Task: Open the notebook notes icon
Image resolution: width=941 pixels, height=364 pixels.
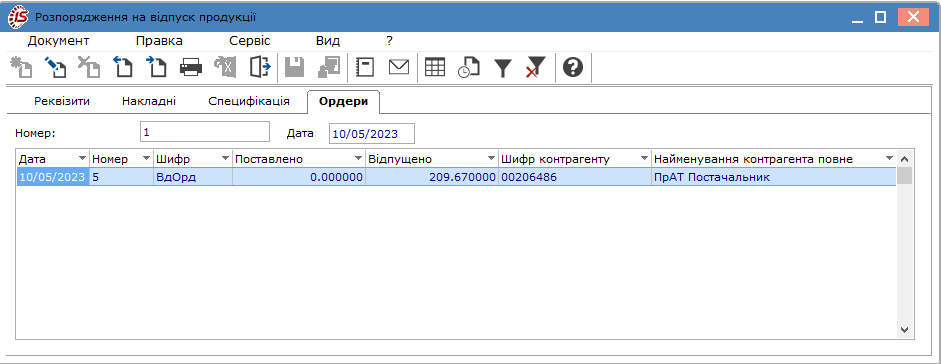Action: 365,67
